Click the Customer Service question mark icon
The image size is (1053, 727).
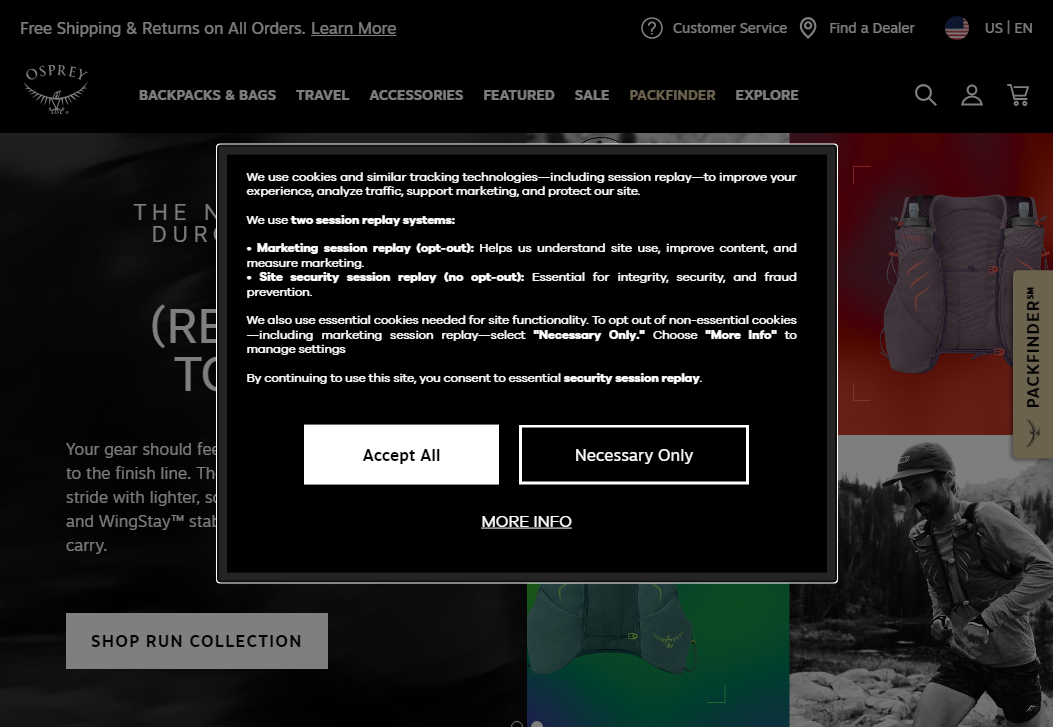[x=651, y=28]
